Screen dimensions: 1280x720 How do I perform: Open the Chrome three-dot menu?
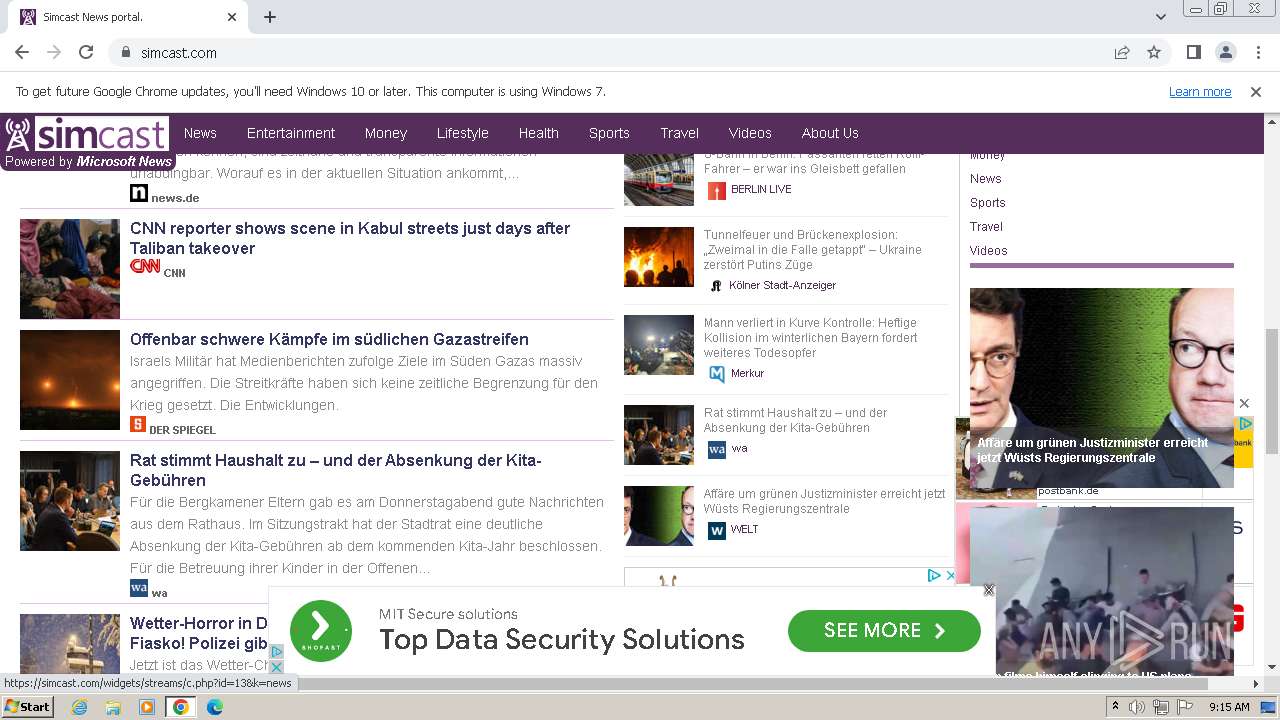(1257, 52)
